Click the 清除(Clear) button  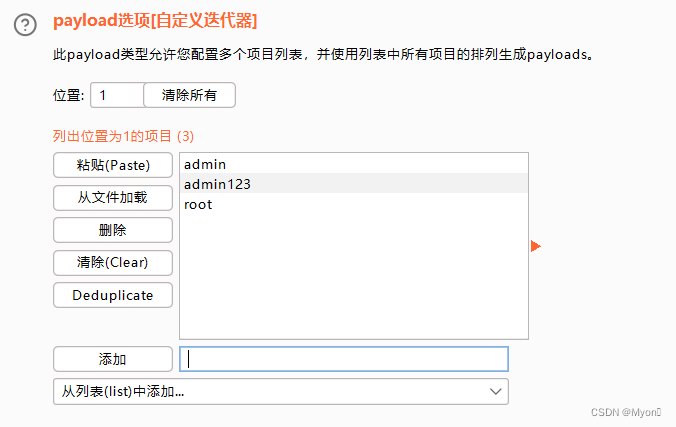(x=113, y=262)
